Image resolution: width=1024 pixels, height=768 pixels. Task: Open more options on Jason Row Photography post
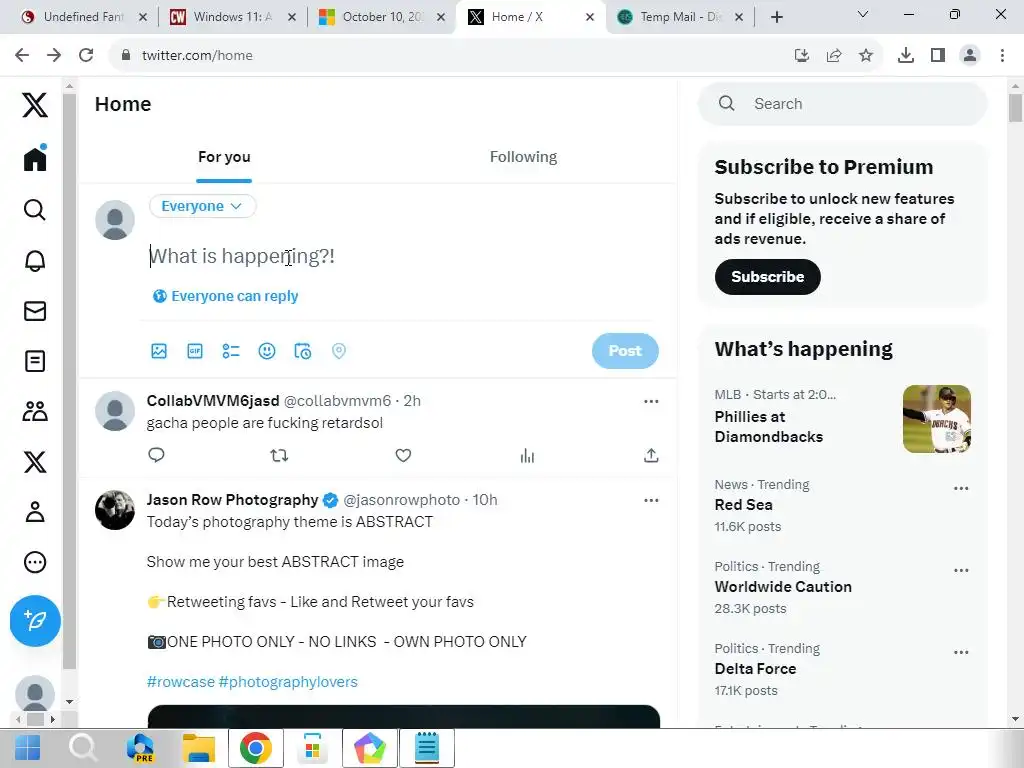coord(650,500)
